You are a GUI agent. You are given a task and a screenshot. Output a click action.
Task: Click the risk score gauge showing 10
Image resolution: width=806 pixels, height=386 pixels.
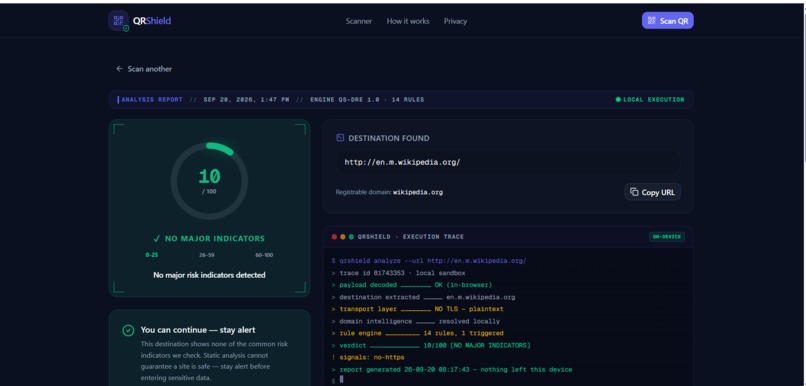(x=209, y=181)
